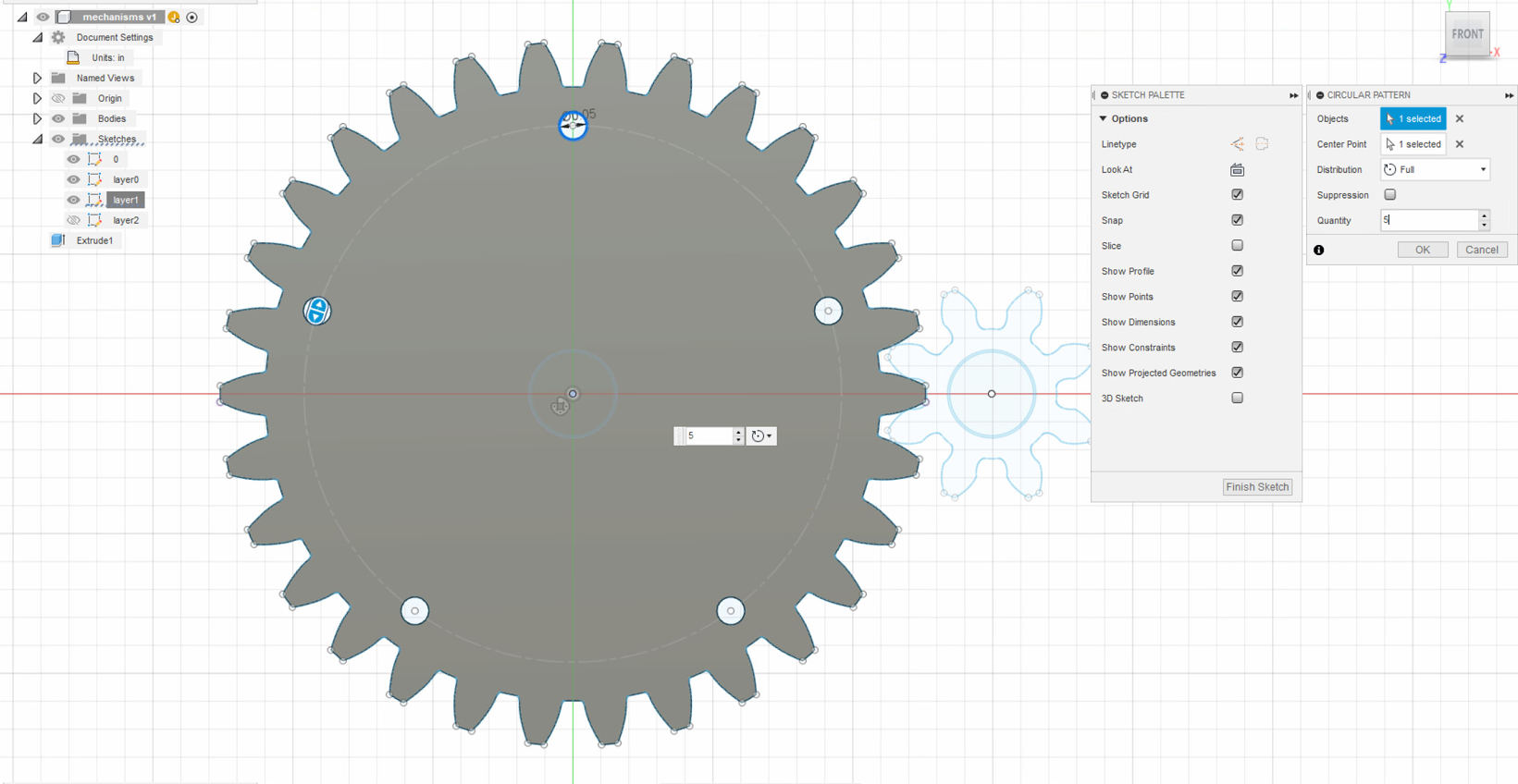Select the construction linetype icon
This screenshot has width=1518, height=784.
[x=1237, y=144]
